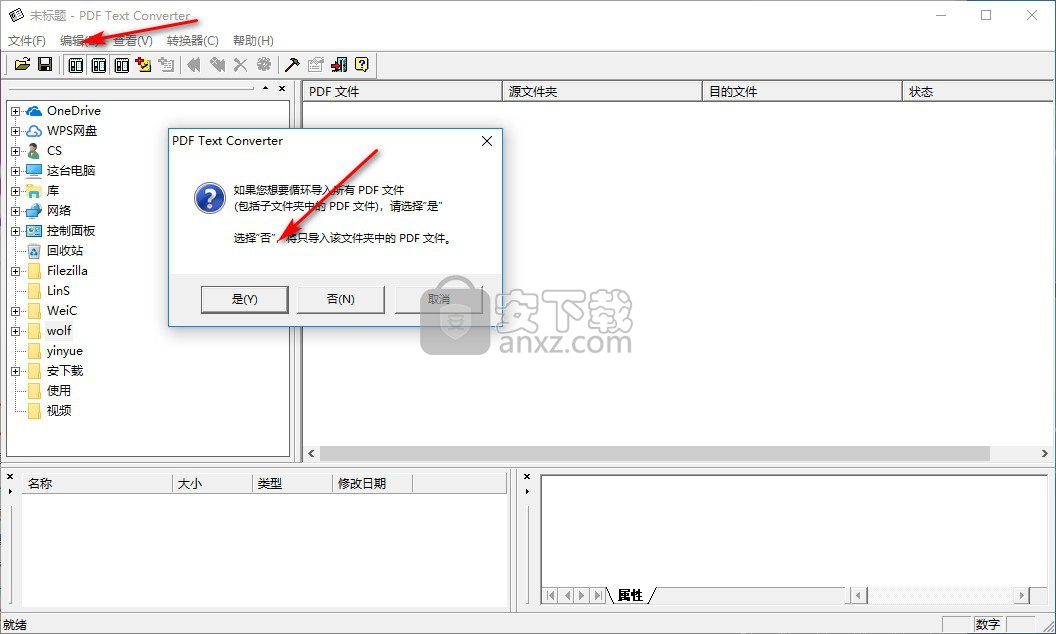1056x634 pixels.
Task: Click the 库 library icon
Action: (34, 191)
